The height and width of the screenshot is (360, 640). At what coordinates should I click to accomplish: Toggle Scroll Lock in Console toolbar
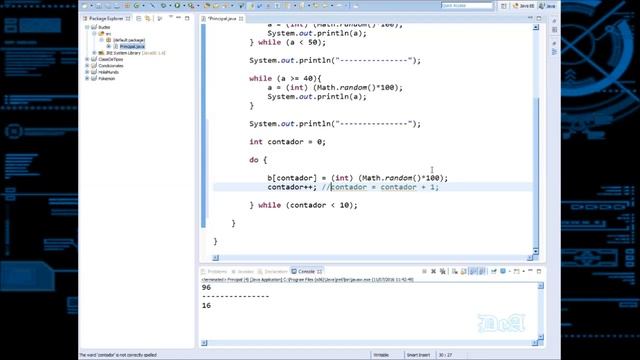click(x=463, y=271)
